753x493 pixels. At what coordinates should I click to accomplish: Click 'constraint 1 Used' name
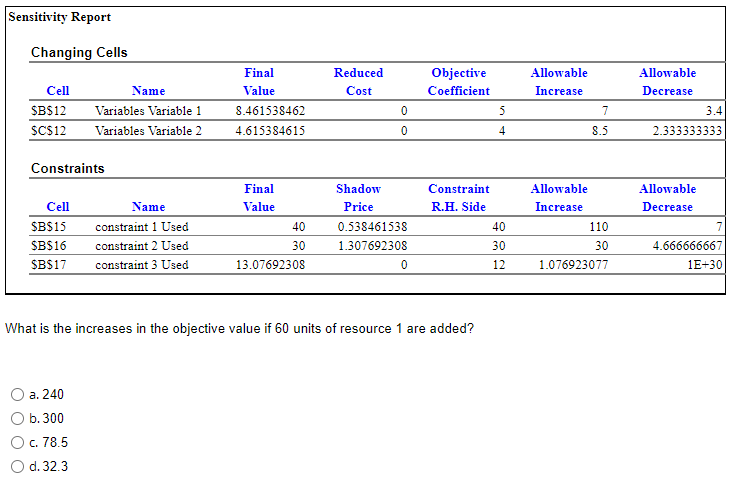(142, 227)
